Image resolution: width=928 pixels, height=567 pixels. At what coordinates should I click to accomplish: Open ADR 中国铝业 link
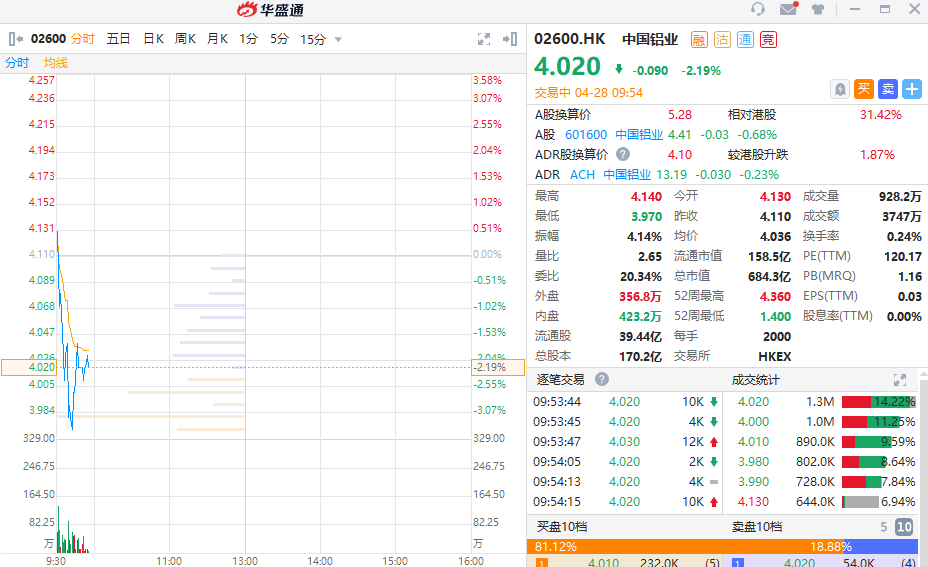tap(627, 175)
